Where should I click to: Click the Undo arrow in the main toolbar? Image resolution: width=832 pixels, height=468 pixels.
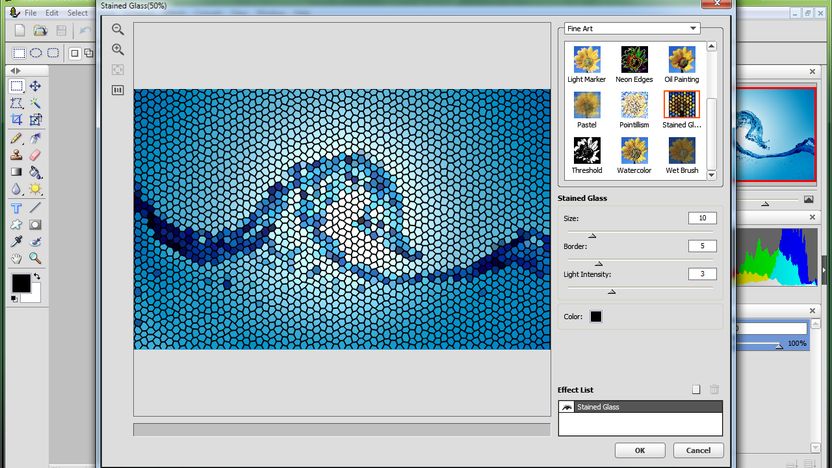85,30
